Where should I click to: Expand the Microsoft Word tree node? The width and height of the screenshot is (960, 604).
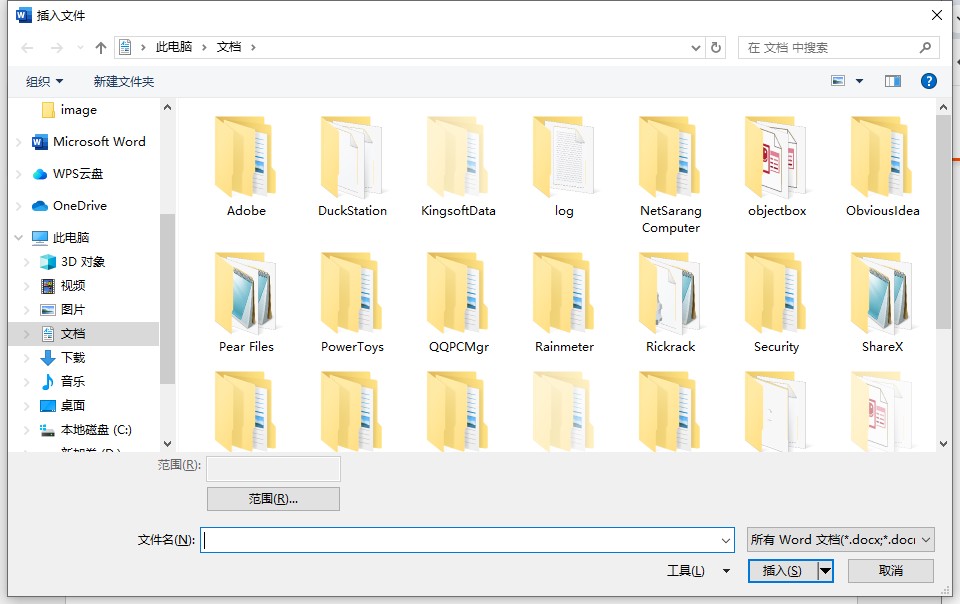pyautogui.click(x=18, y=143)
